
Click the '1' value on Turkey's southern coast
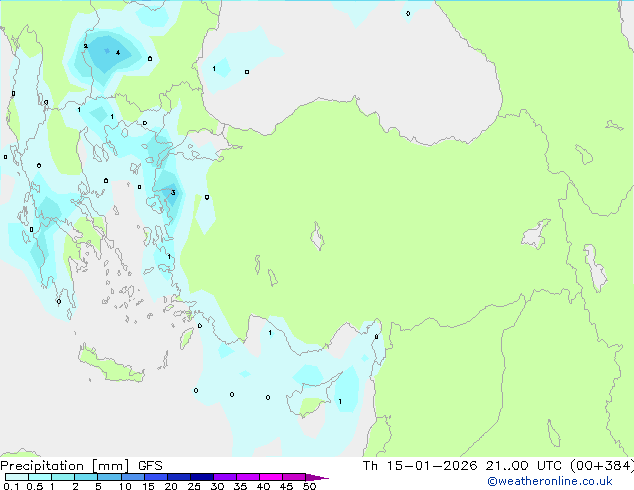(270, 333)
